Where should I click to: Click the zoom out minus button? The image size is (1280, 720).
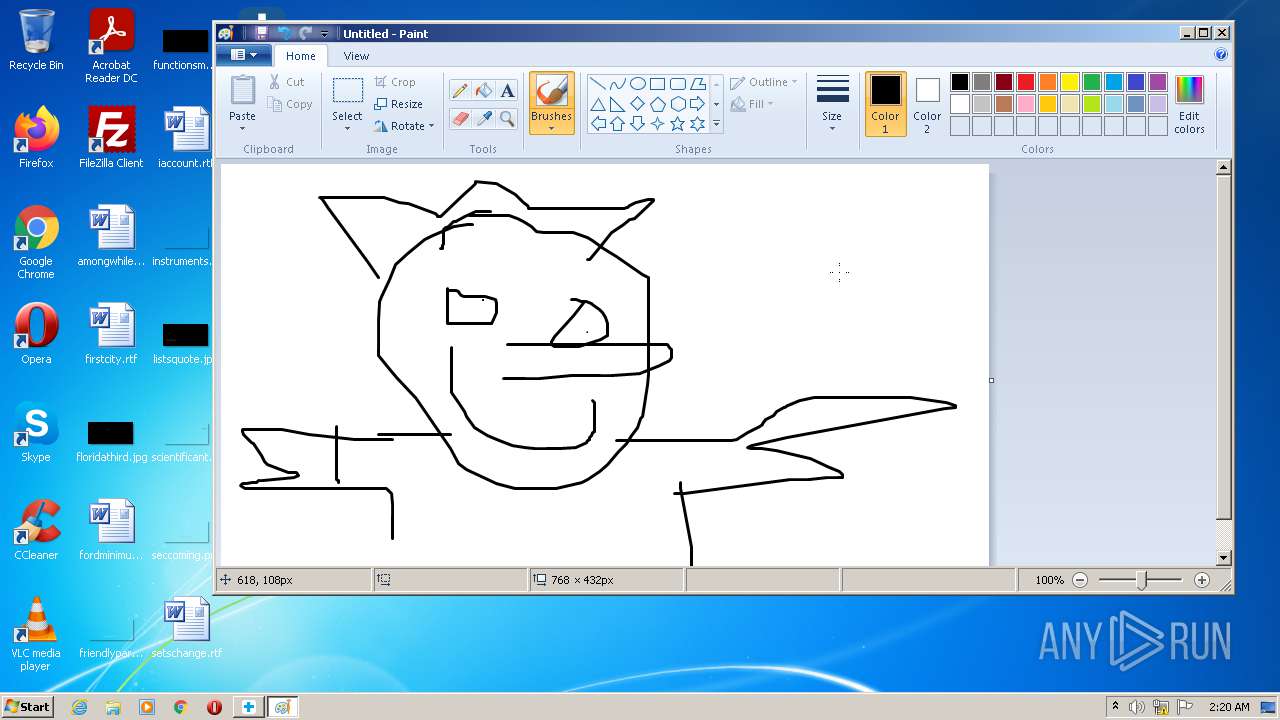click(x=1080, y=580)
